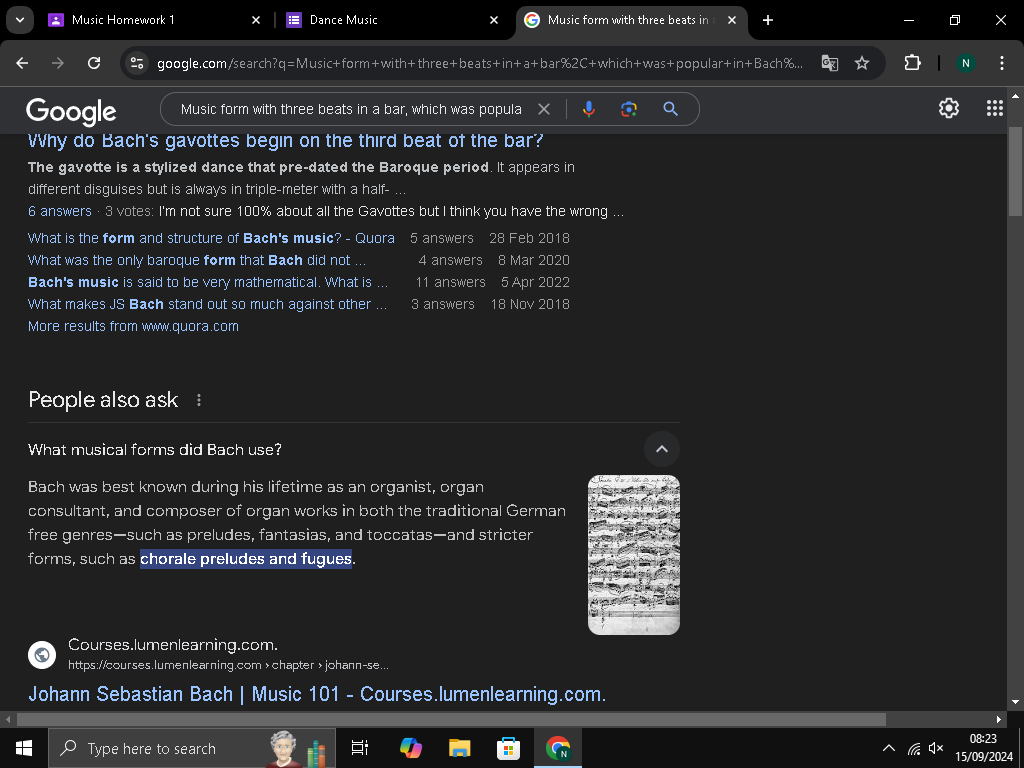Switch to the Music Homework 1 tab
The height and width of the screenshot is (768, 1024).
click(123, 20)
